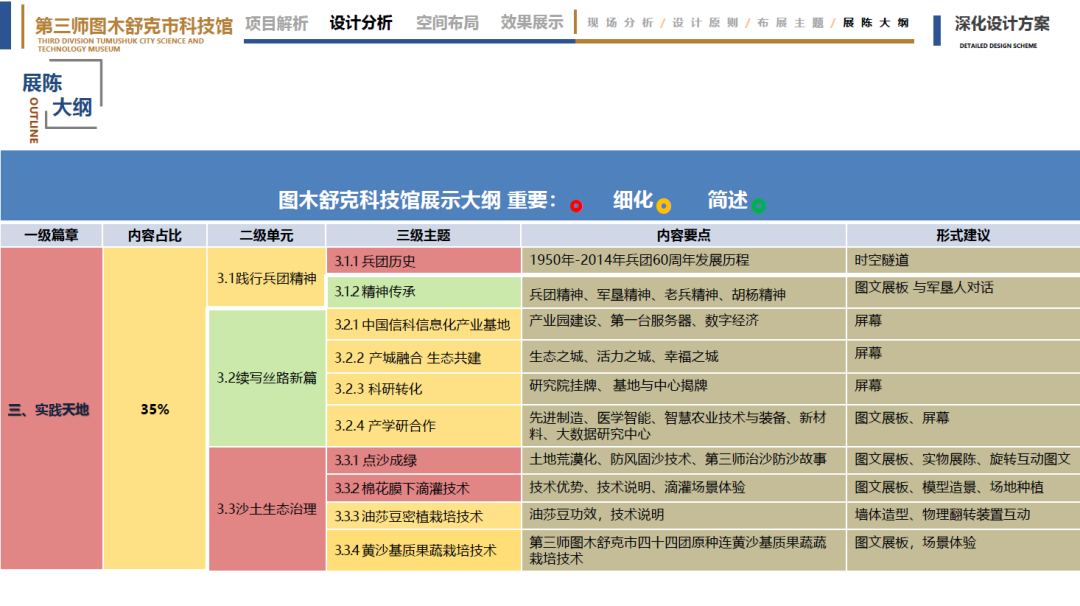Click 图文展板，场景体验 format cell
This screenshot has height=606, width=1080.
coord(963,550)
